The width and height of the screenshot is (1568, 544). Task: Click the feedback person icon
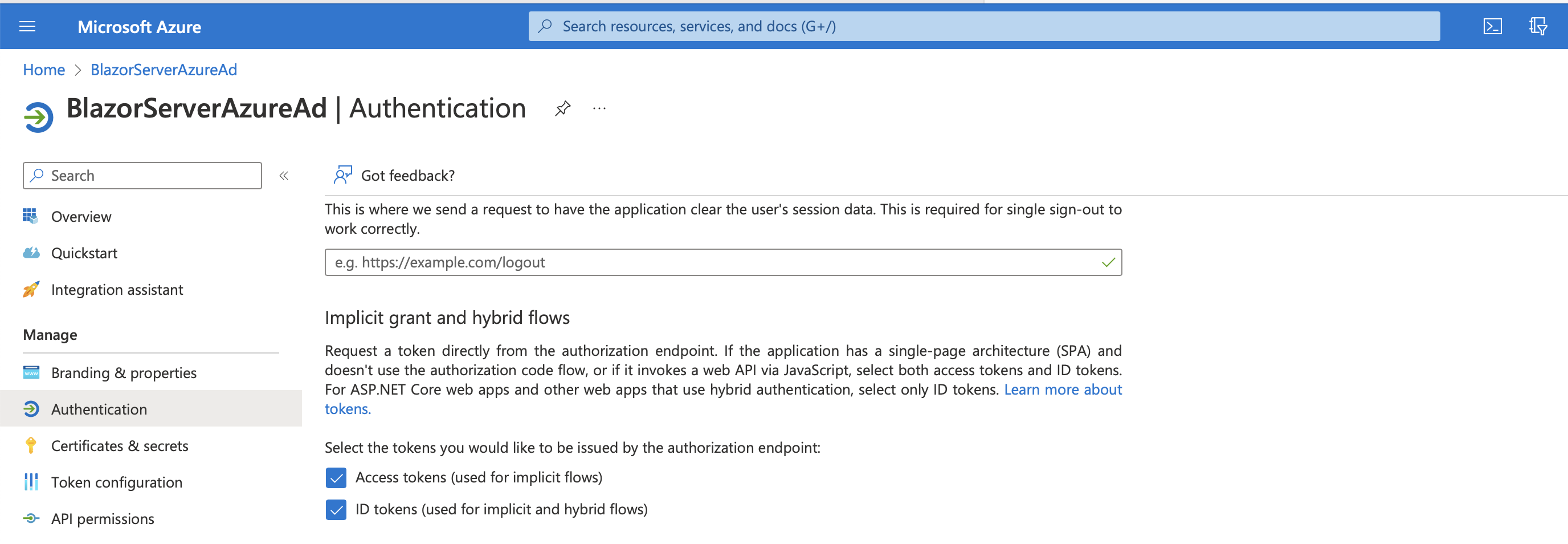point(342,175)
